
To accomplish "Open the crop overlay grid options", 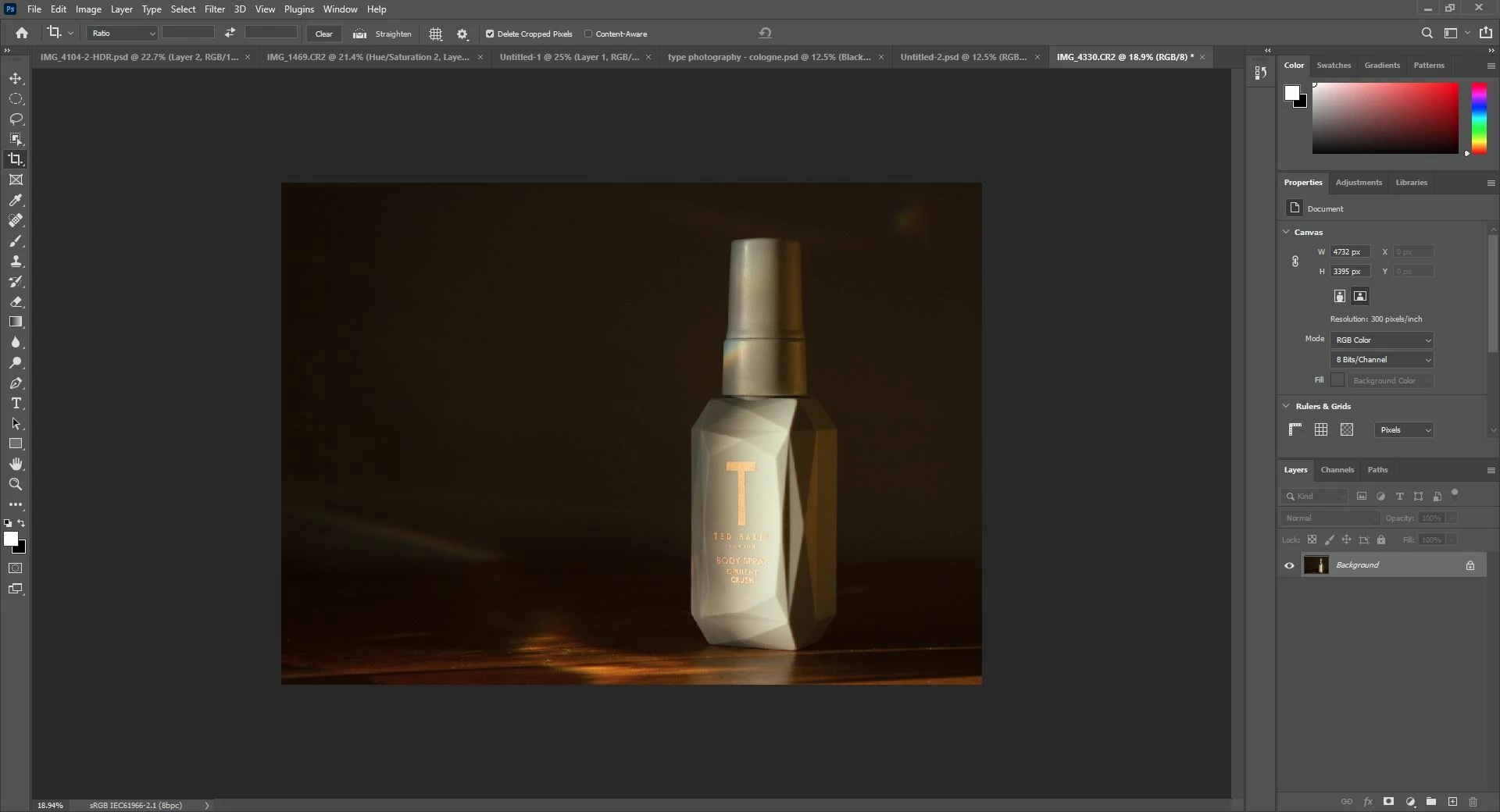I will 436,34.
